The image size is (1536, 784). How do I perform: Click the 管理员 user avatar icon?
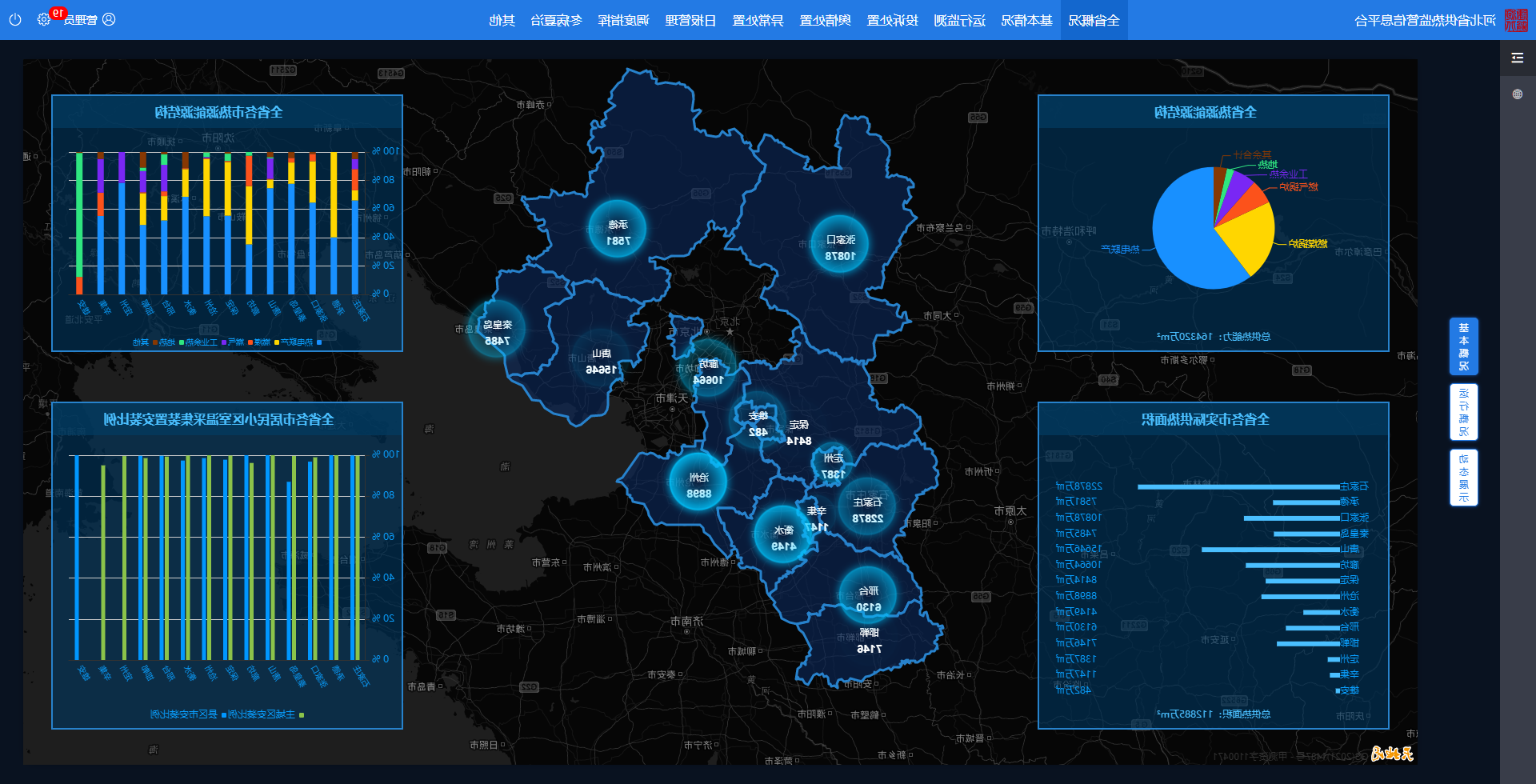point(109,19)
